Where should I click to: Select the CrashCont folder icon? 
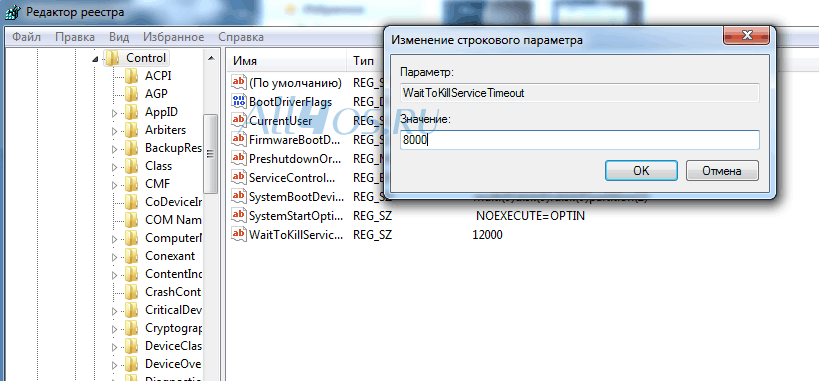pyautogui.click(x=131, y=292)
